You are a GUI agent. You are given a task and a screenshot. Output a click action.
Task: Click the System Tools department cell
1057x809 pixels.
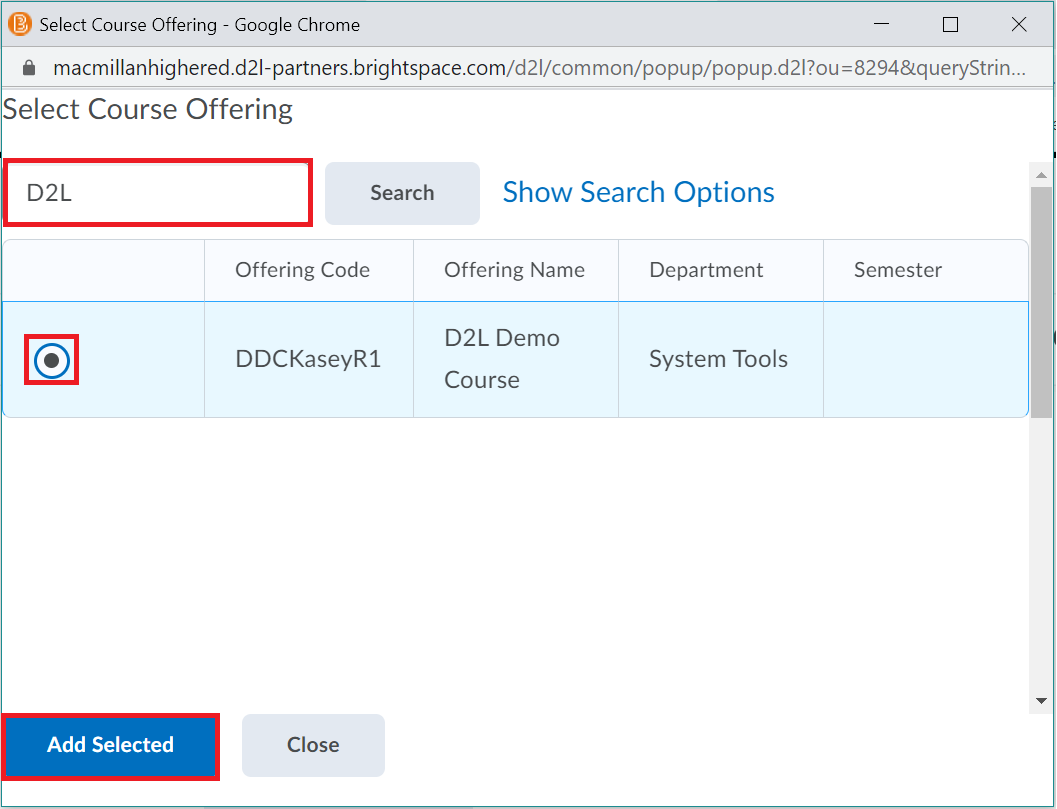[x=716, y=358]
